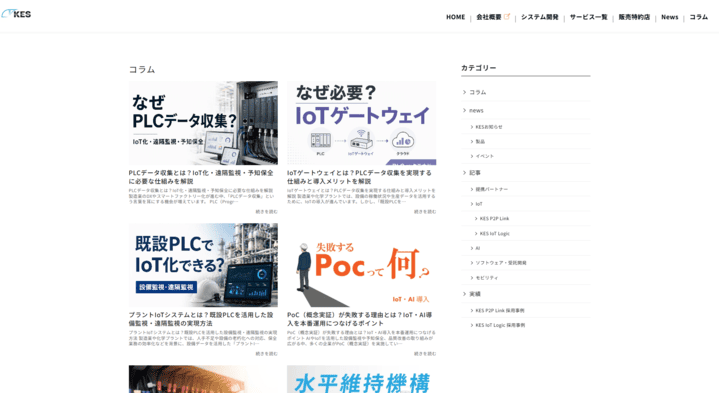This screenshot has height=393, width=719.
Task: Go to the システム開発 menu item
Action: click(x=539, y=17)
